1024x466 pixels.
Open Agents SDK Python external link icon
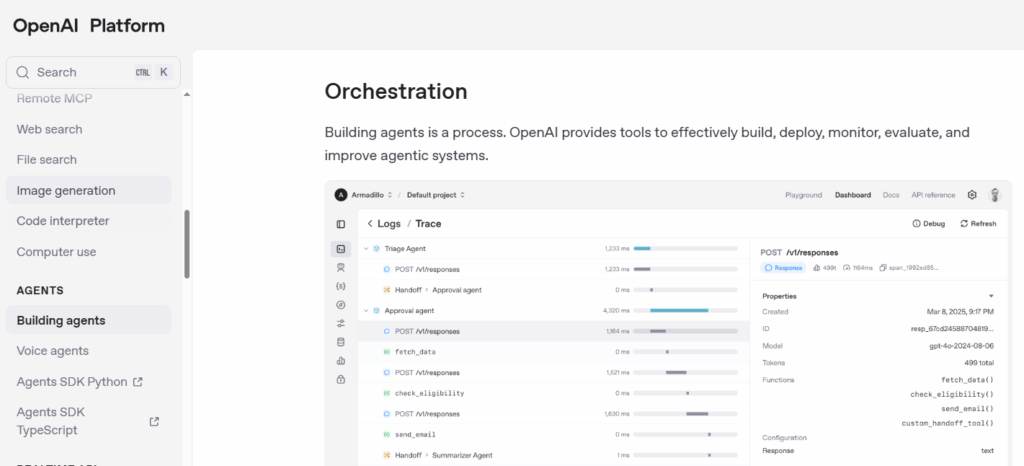138,382
